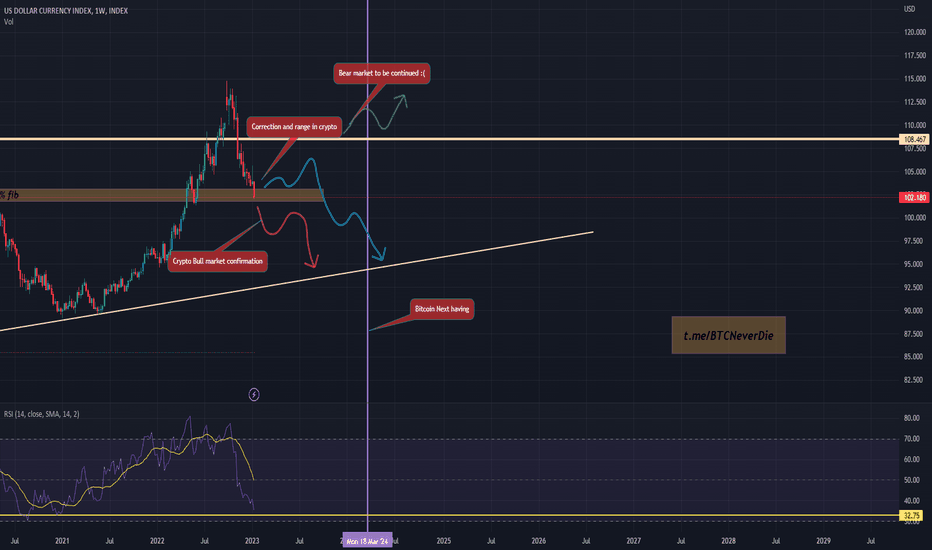Click the t.me/BTCNeverDie text box

pos(728,335)
